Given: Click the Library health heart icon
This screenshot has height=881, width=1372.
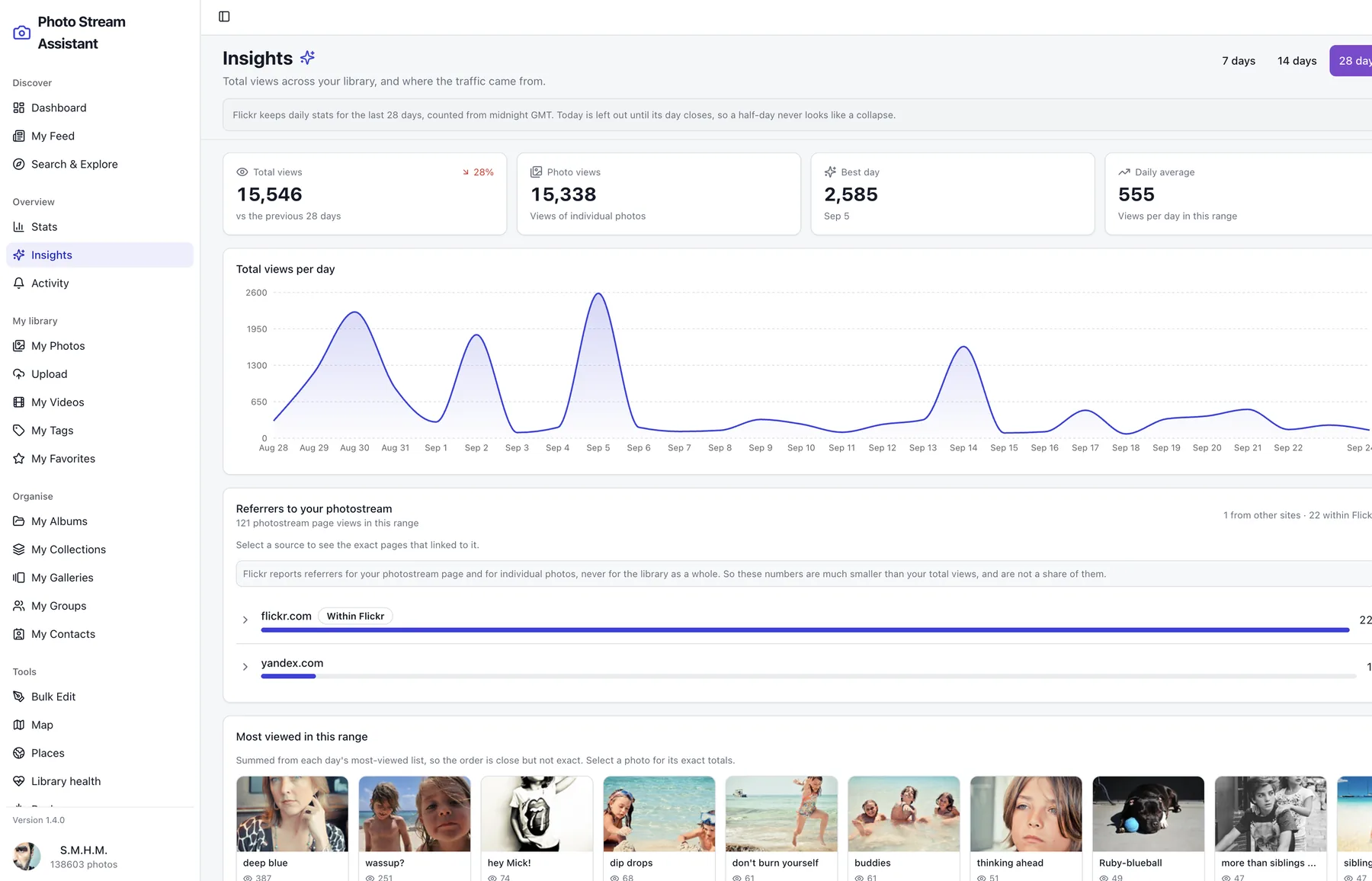Looking at the screenshot, I should pyautogui.click(x=19, y=781).
